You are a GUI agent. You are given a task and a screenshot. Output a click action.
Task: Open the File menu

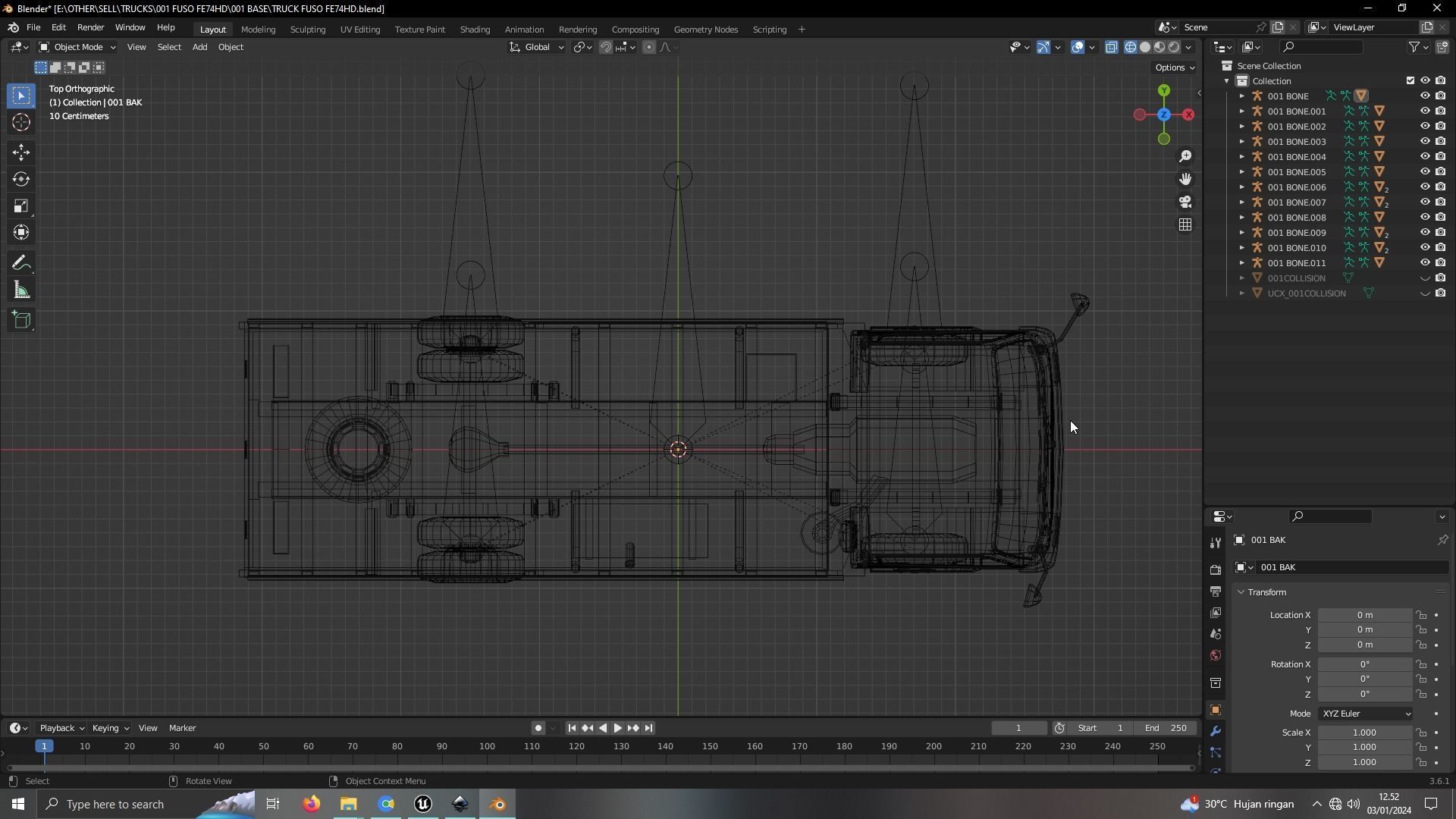[x=33, y=27]
